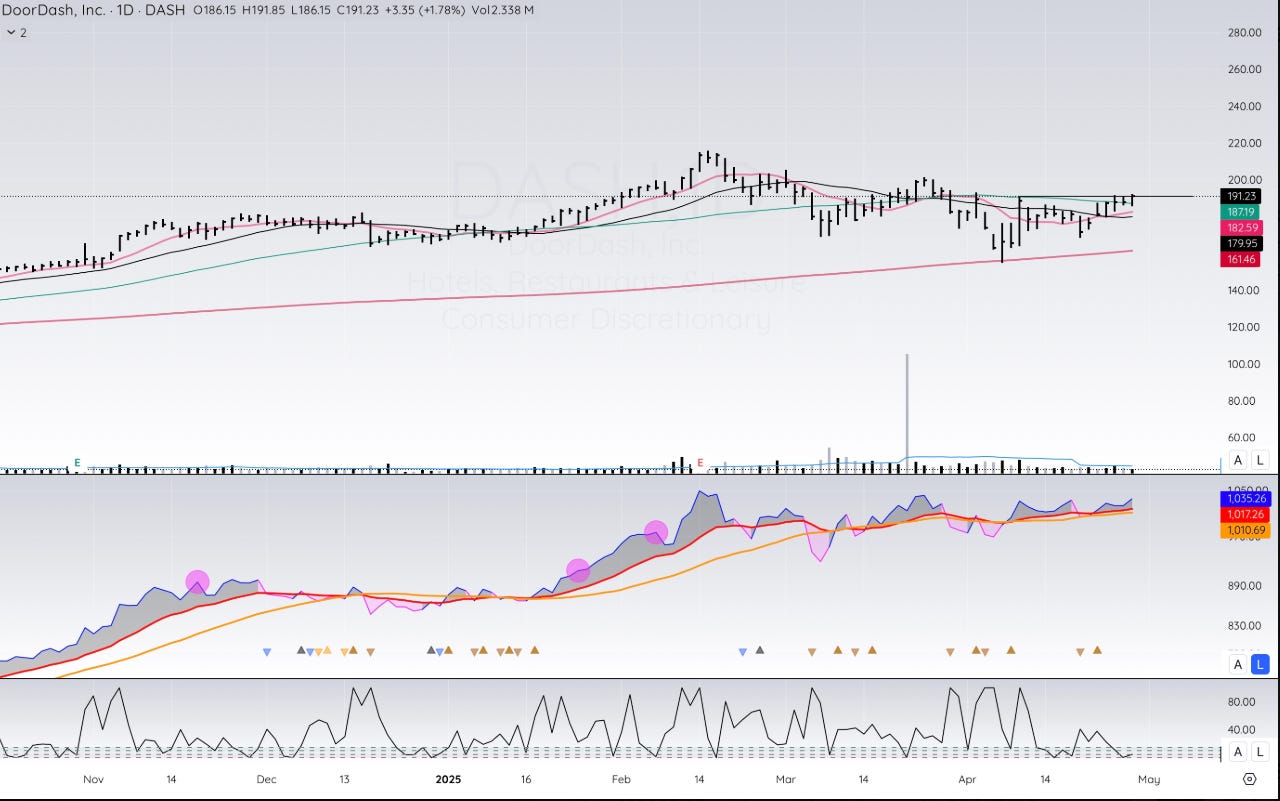Click the teal moving average label 187.19
The image size is (1280, 801).
pyautogui.click(x=1241, y=212)
